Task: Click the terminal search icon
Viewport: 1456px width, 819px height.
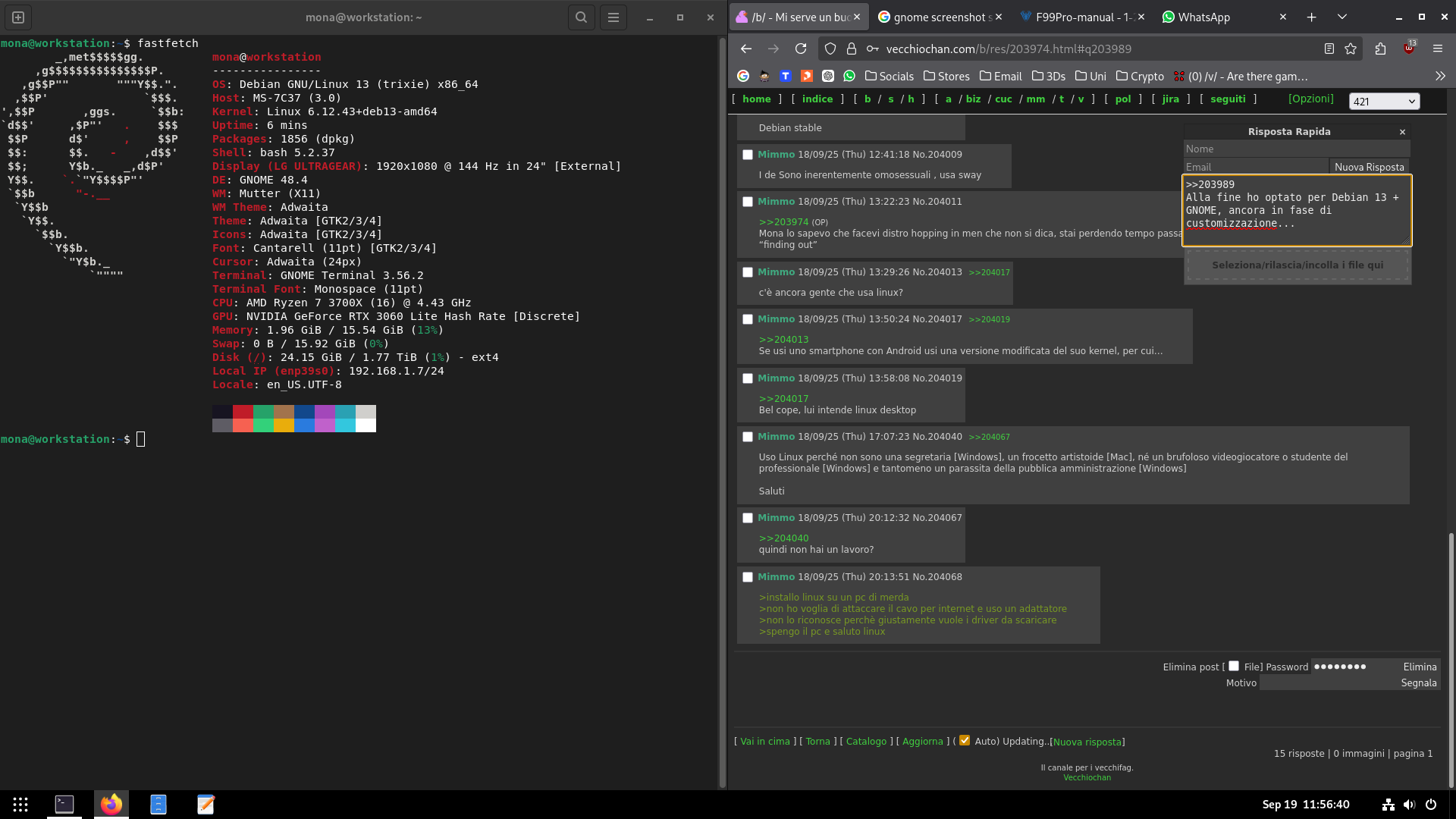Action: click(581, 17)
